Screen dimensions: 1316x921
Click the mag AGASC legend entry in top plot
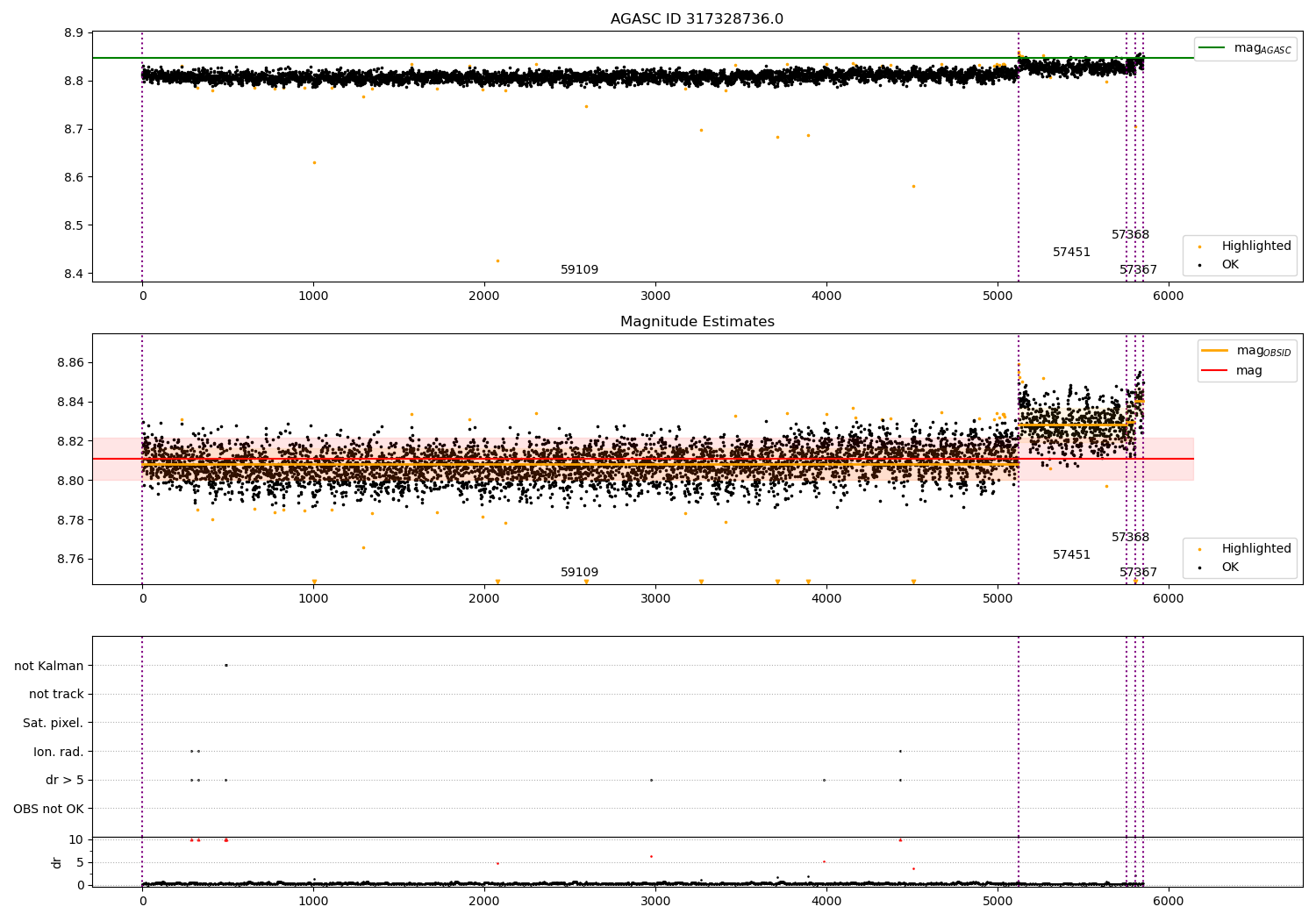coord(1245,48)
